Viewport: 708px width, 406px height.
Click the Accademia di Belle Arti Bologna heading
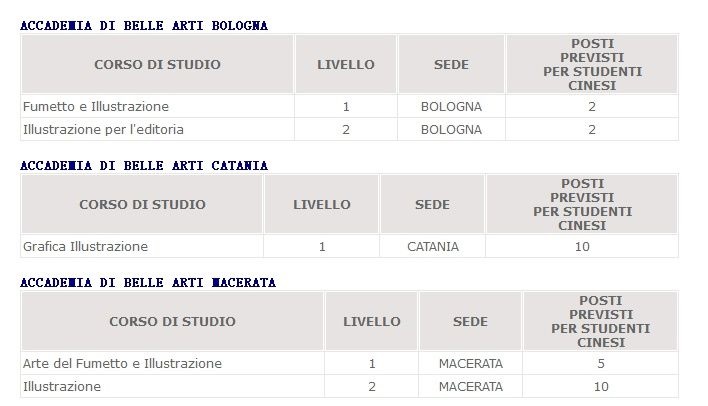(x=144, y=25)
